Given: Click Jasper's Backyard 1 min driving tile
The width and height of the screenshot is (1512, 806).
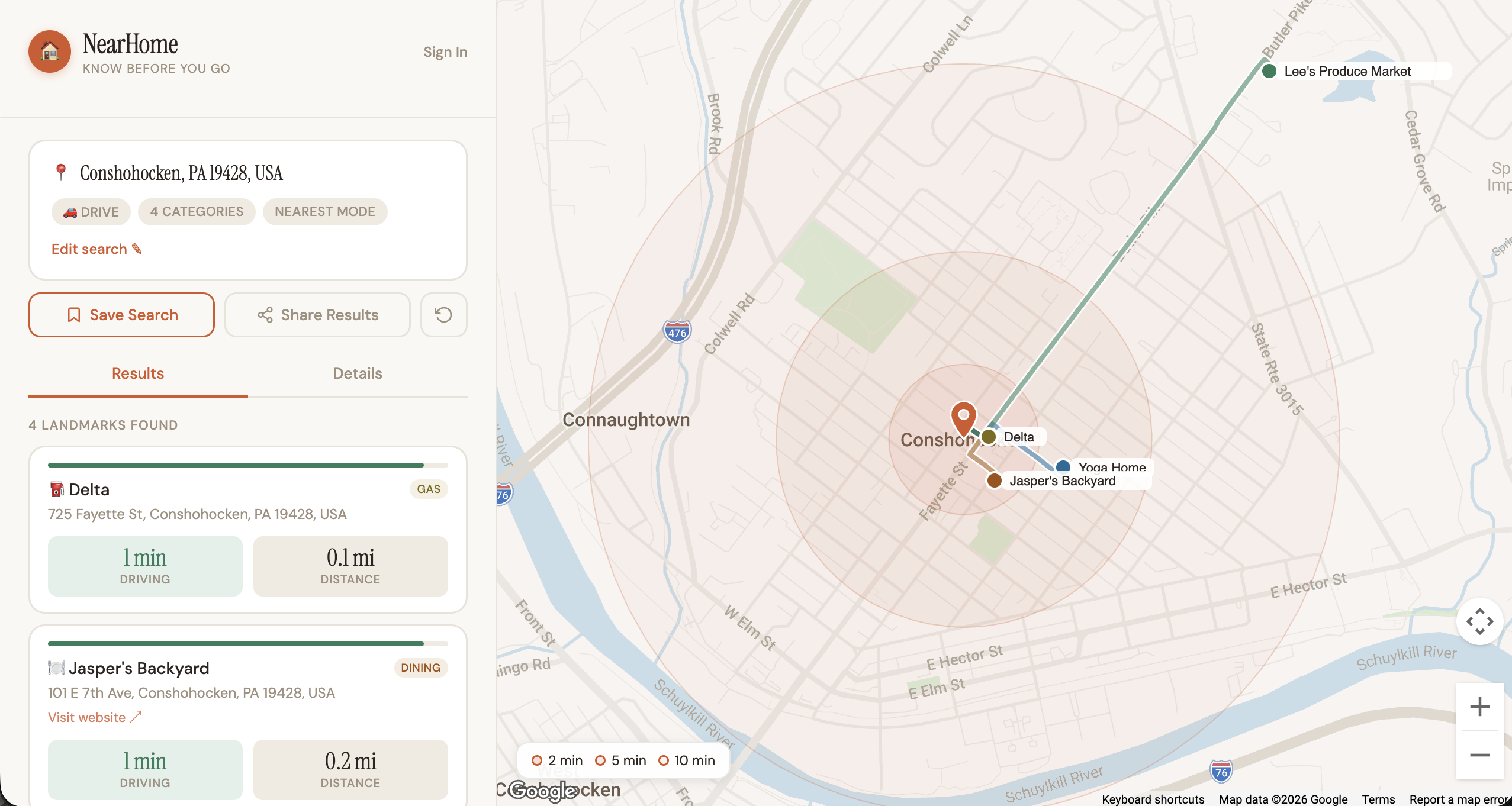Looking at the screenshot, I should click(x=145, y=770).
